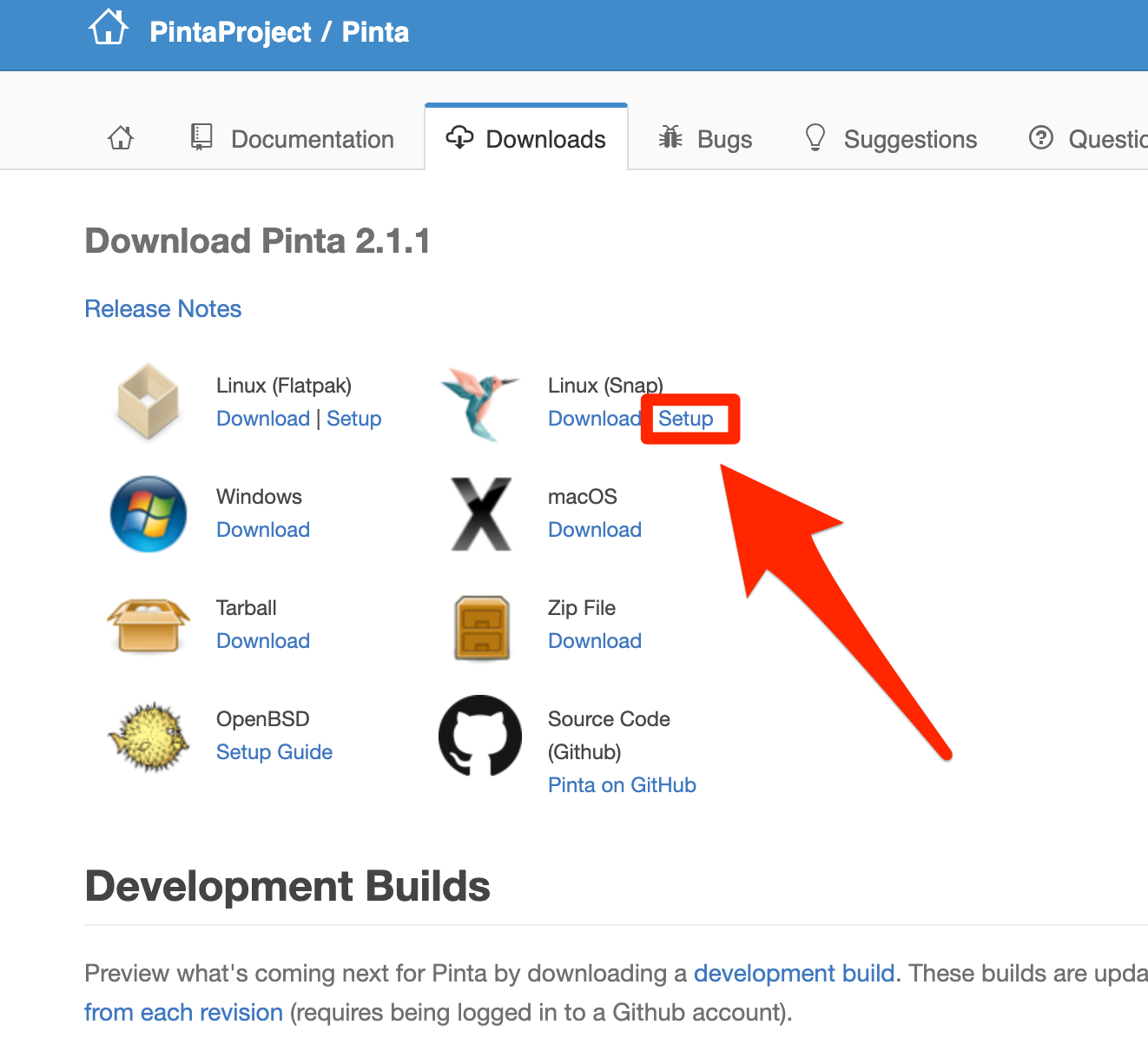
Task: Click the OpenBSD pufferfish icon
Action: click(148, 737)
